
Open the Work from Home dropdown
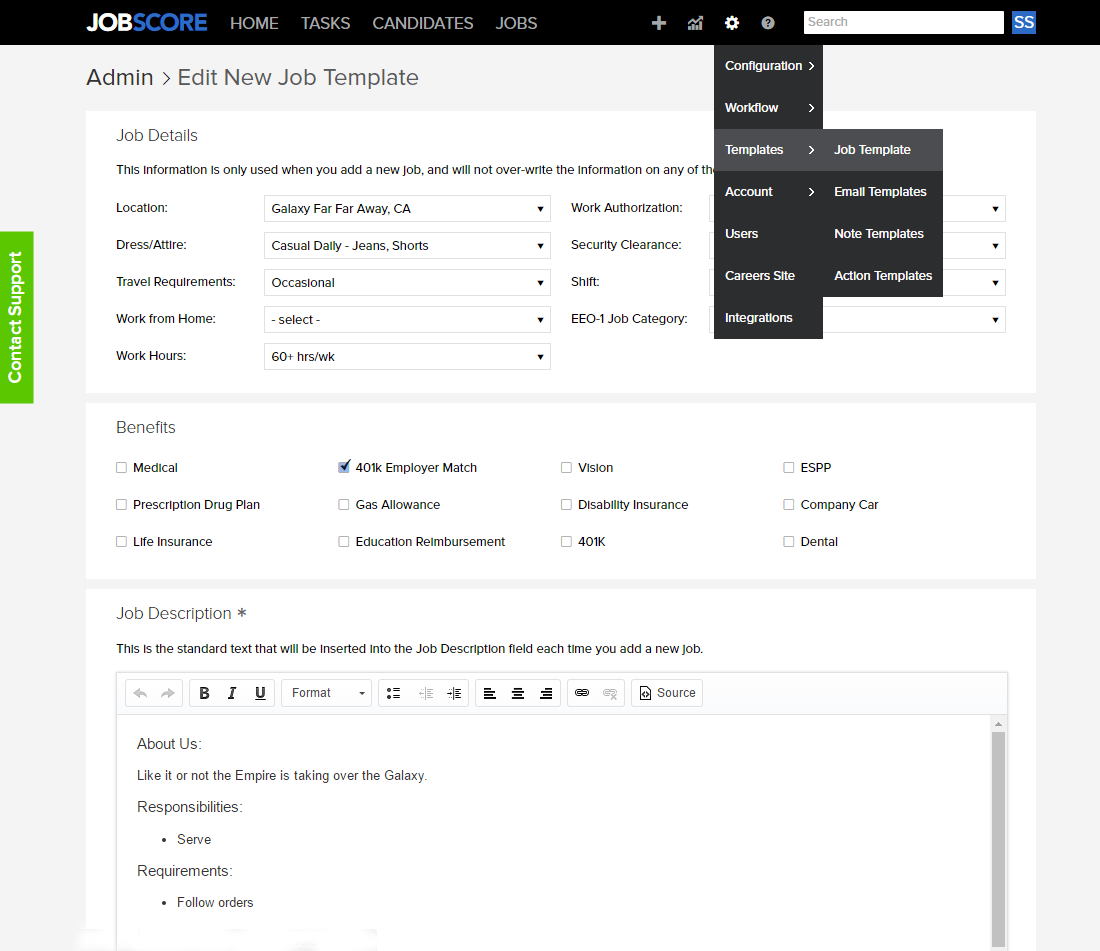(x=406, y=318)
